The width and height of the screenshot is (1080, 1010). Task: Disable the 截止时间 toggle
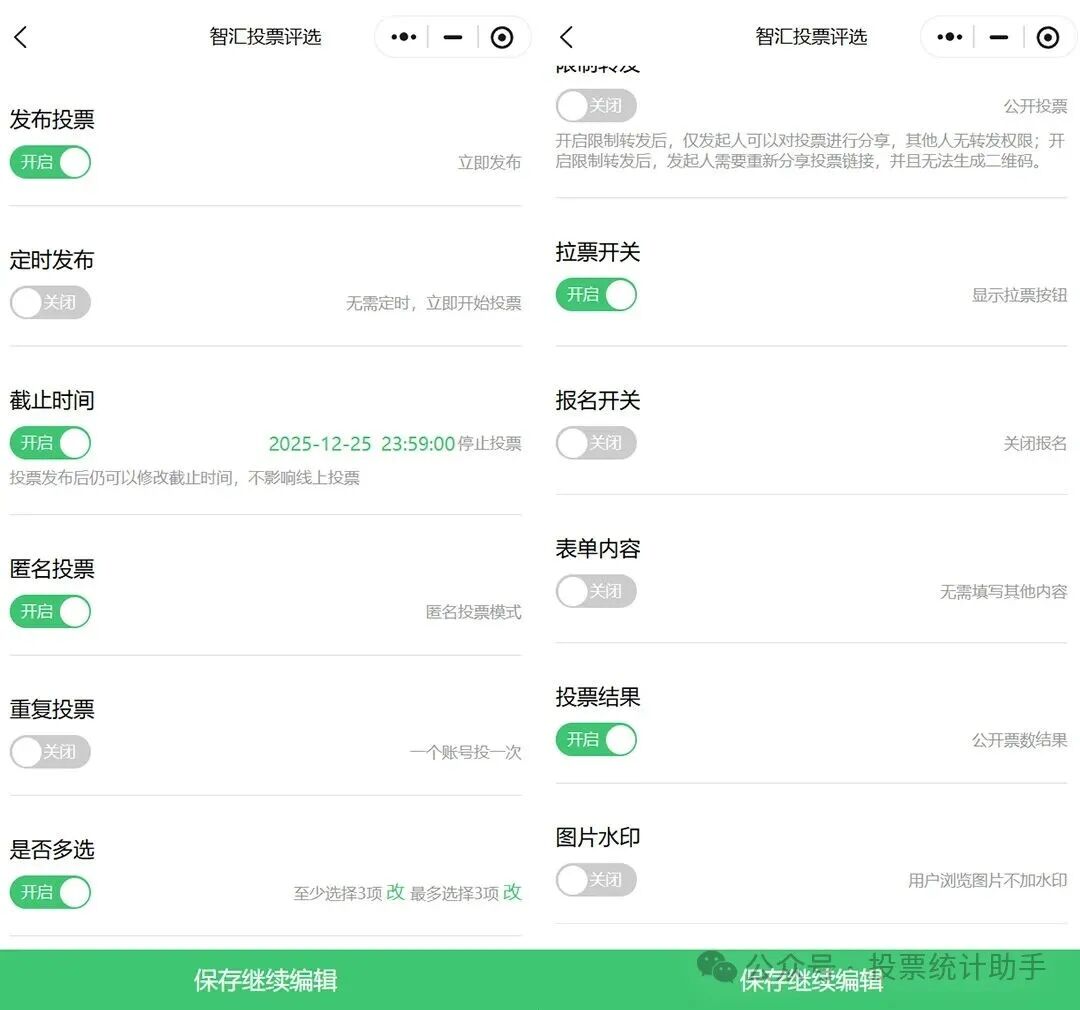click(x=49, y=443)
